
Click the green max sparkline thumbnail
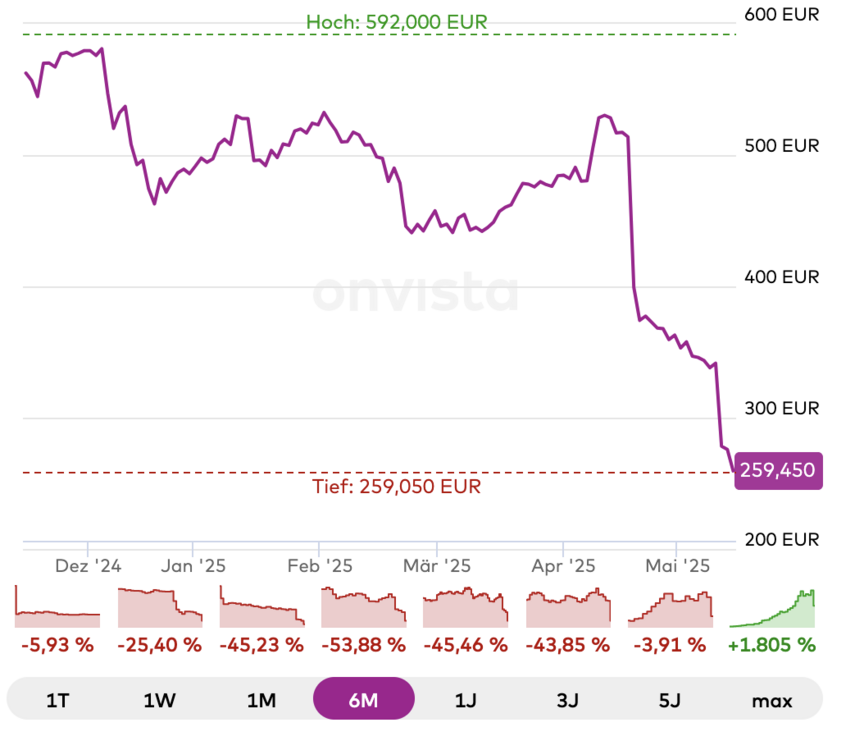point(772,607)
